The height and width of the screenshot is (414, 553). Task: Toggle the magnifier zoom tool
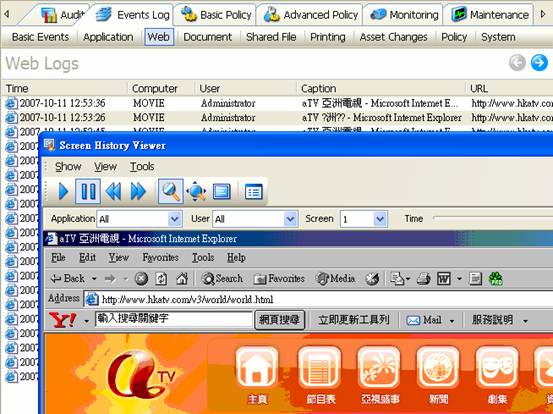tap(171, 191)
